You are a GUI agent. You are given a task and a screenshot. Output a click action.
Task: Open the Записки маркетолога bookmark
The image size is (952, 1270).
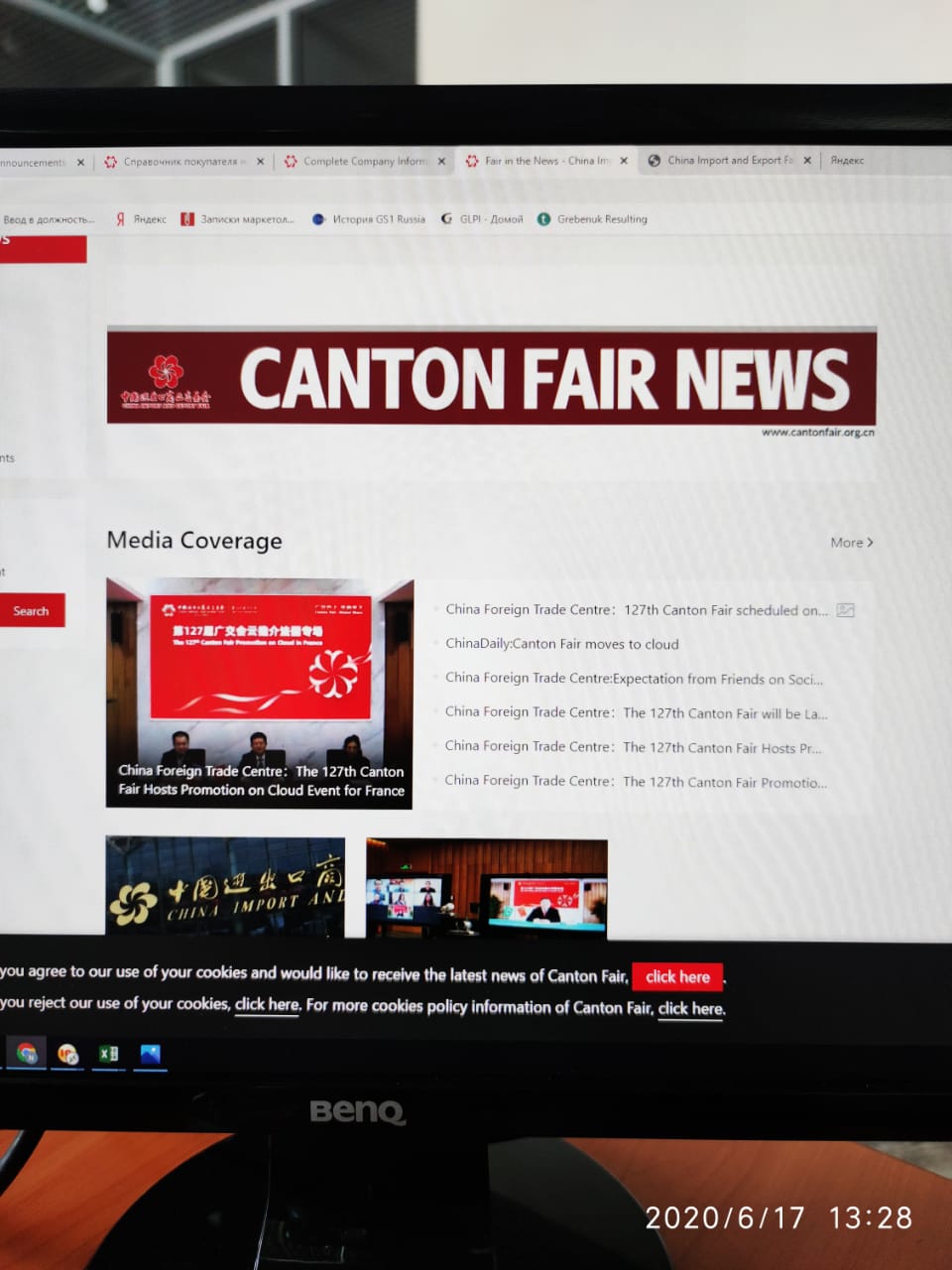[x=238, y=219]
